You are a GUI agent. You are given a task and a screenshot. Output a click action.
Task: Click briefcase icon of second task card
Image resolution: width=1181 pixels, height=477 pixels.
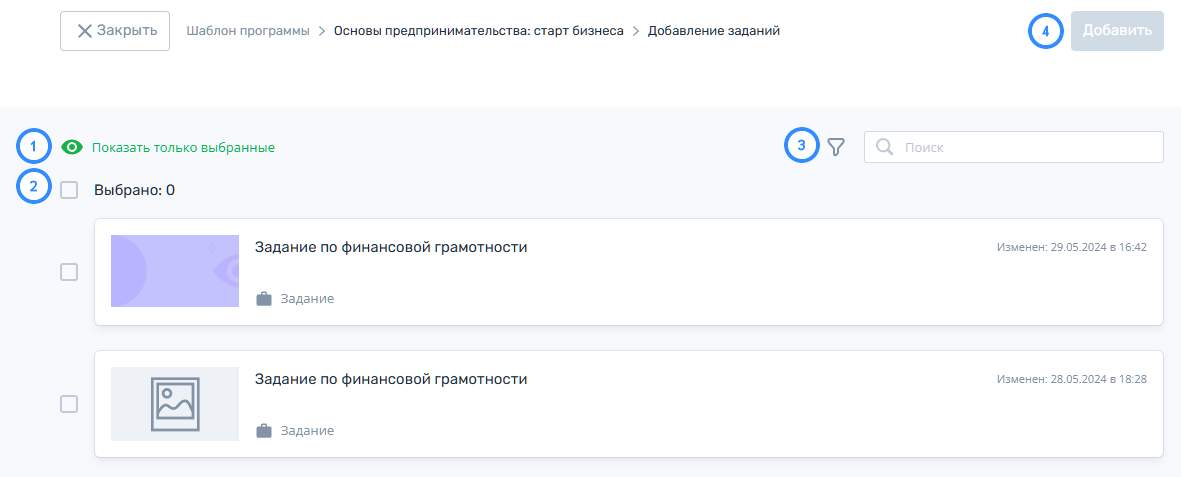(264, 431)
